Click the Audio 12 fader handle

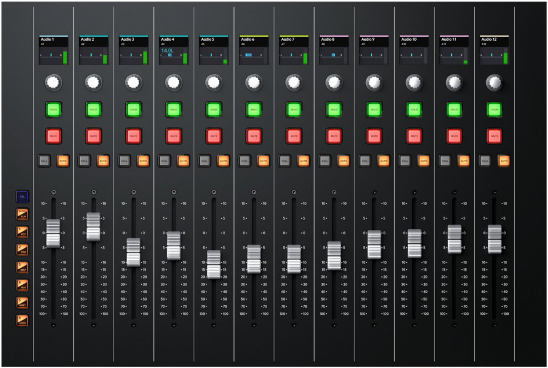(495, 239)
